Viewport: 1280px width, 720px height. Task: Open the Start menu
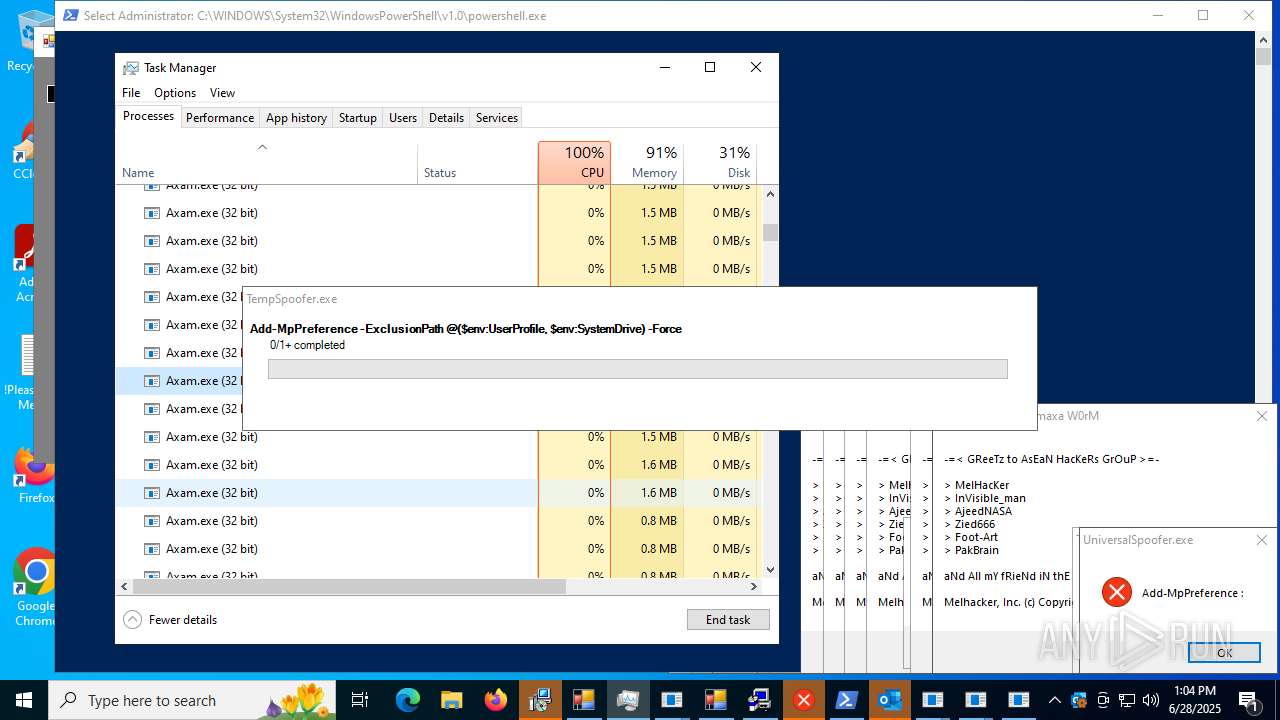[x=23, y=700]
